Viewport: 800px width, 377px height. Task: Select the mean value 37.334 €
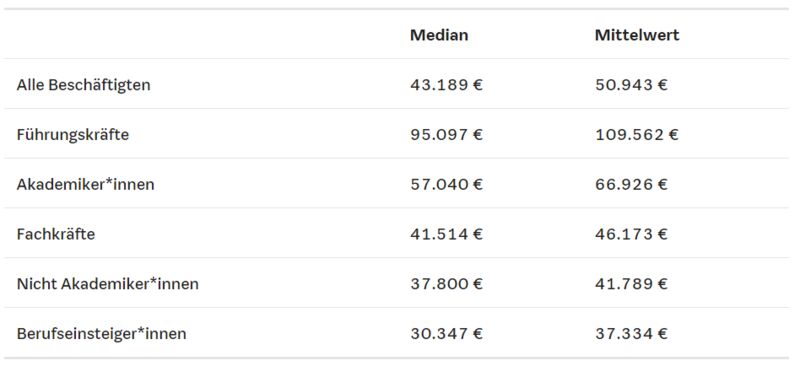pyautogui.click(x=631, y=334)
